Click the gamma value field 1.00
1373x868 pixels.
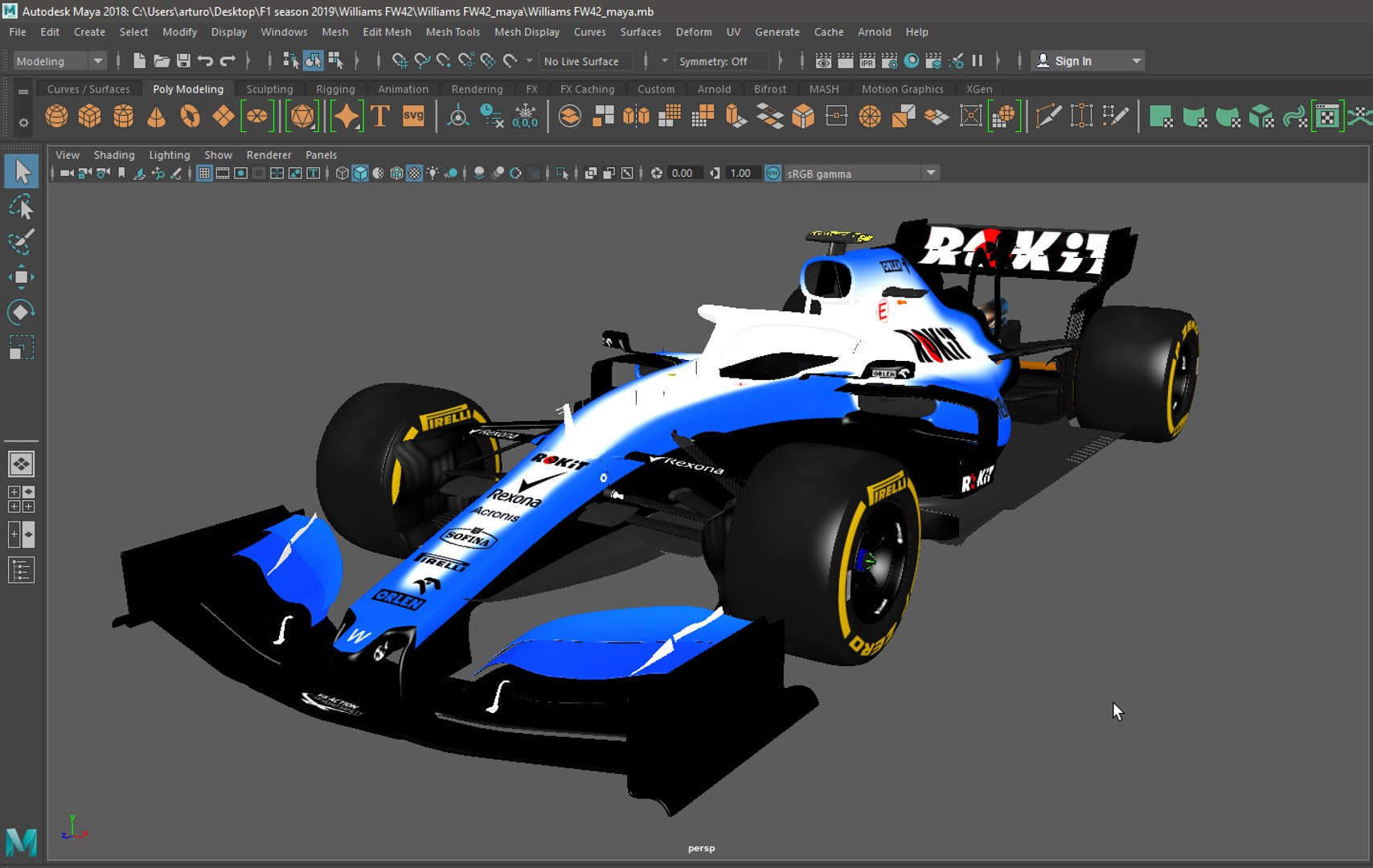point(741,173)
